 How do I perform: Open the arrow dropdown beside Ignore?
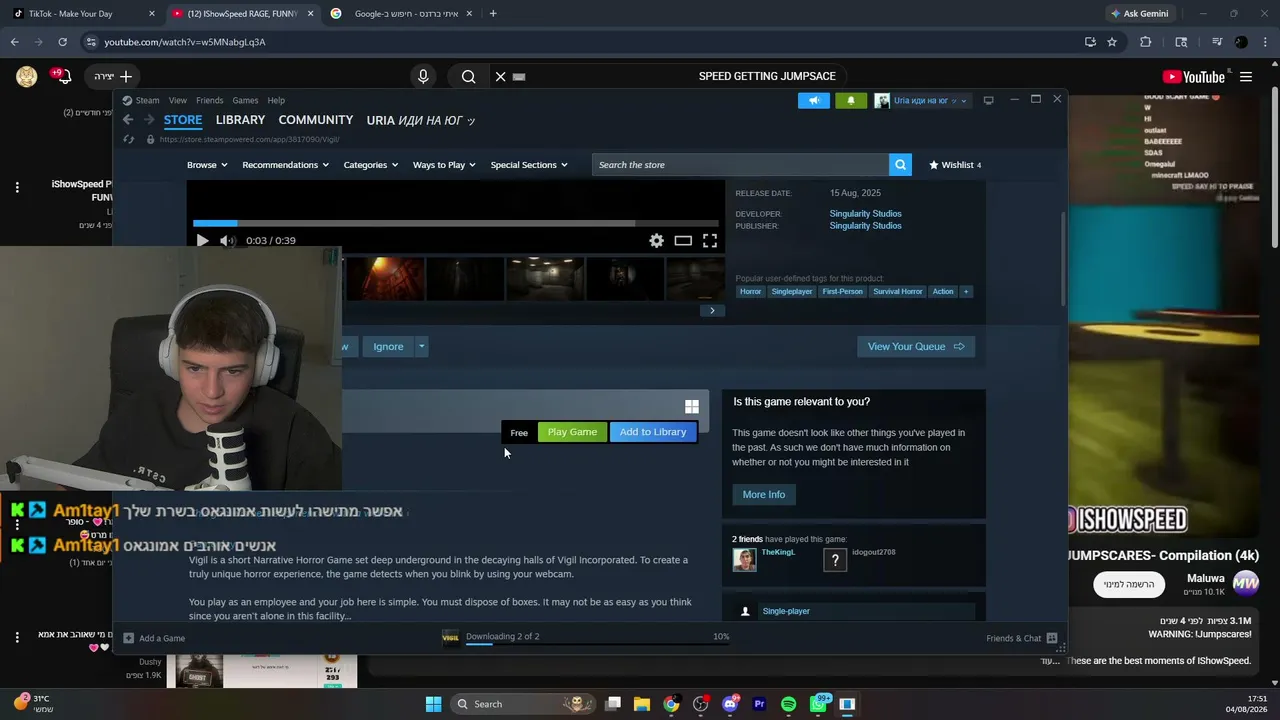(x=422, y=347)
